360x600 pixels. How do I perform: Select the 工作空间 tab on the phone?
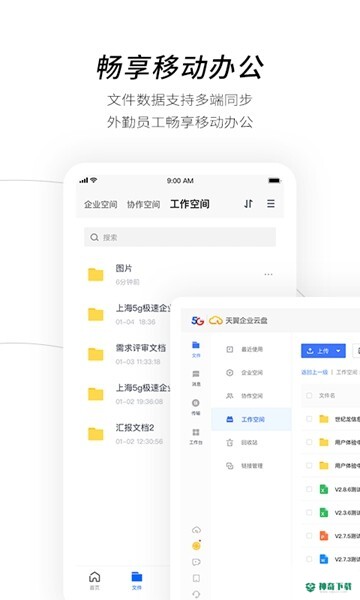pos(190,204)
